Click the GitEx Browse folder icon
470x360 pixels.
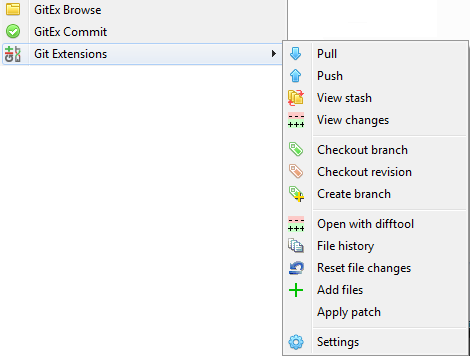[13, 9]
